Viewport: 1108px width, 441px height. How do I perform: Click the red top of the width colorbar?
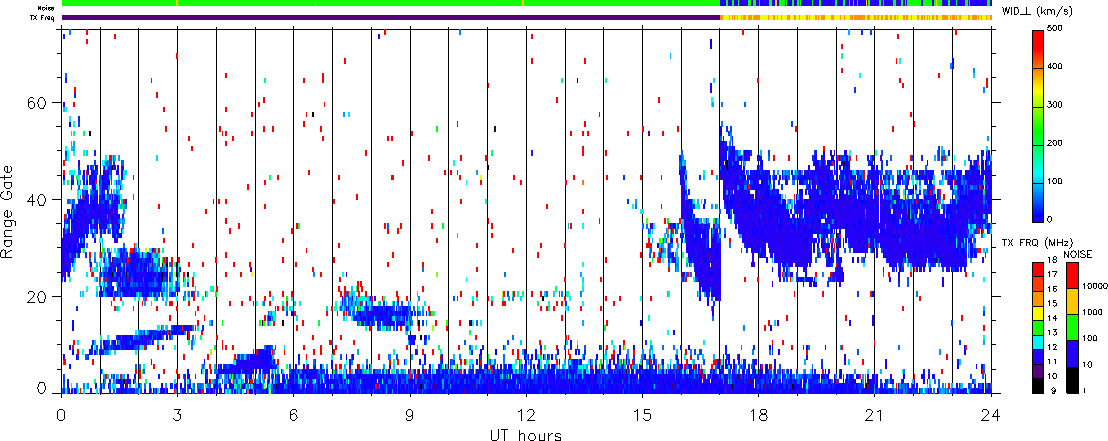(x=1040, y=36)
